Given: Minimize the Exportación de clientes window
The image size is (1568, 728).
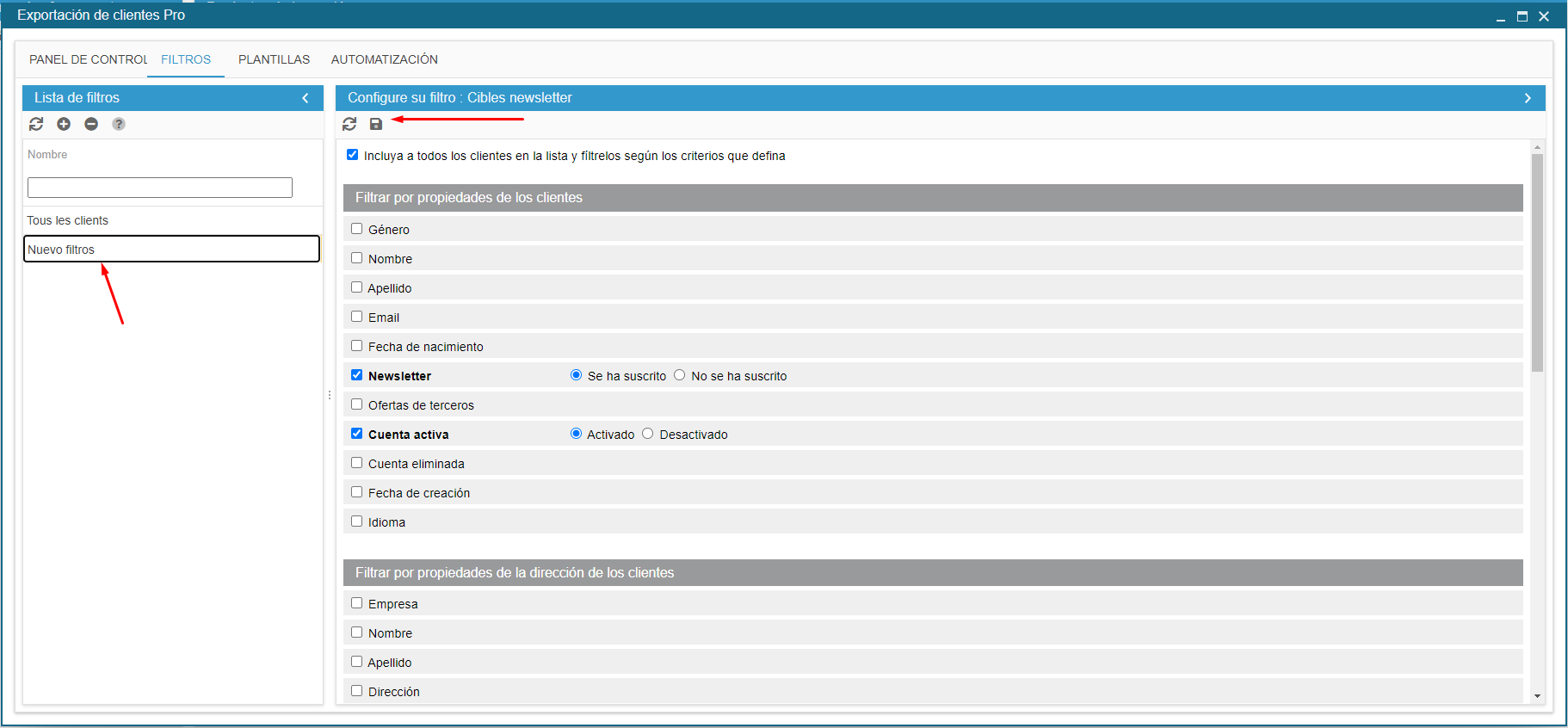Looking at the screenshot, I should pos(1500,16).
